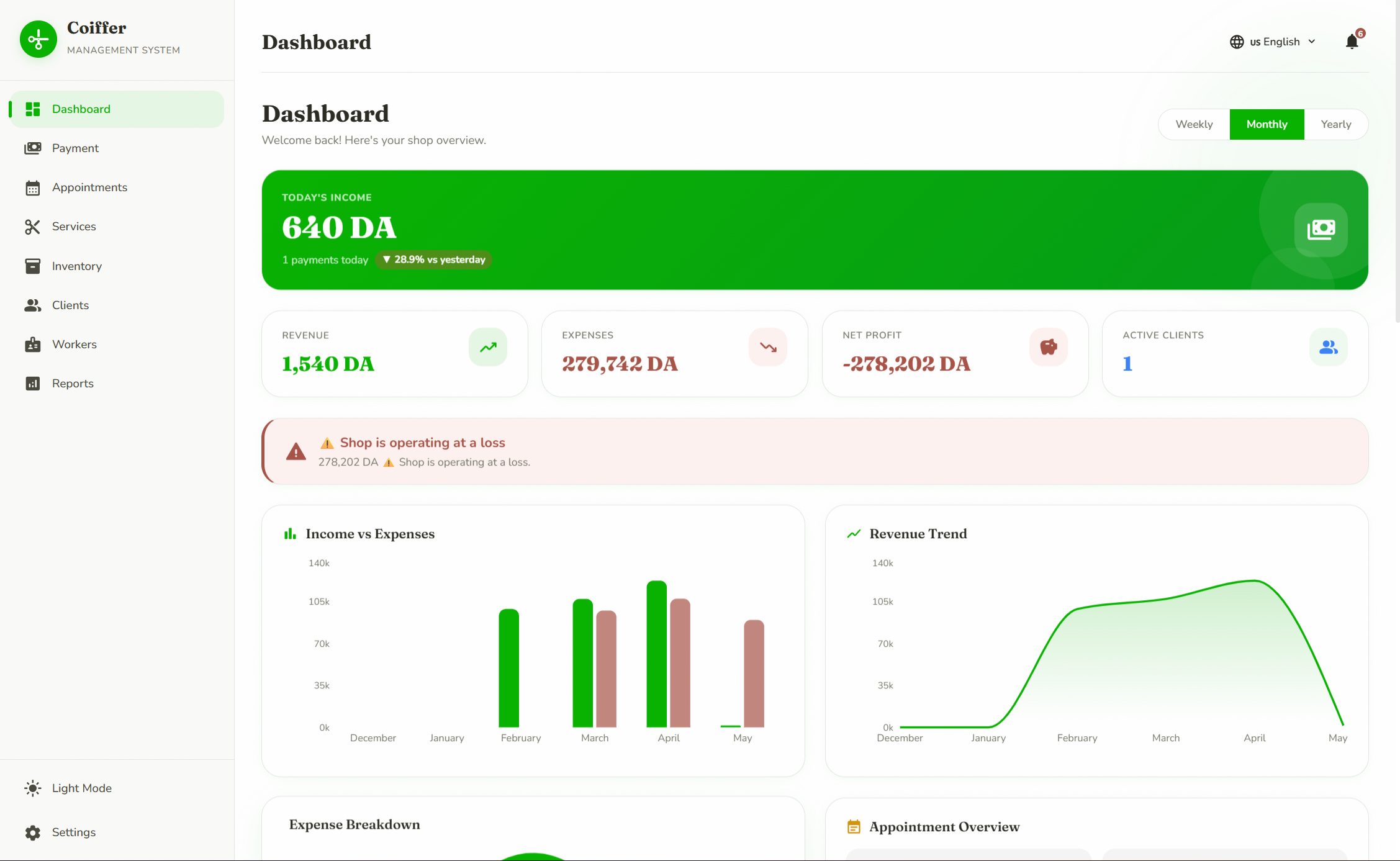Toggle the Light Mode theme switch

point(117,788)
